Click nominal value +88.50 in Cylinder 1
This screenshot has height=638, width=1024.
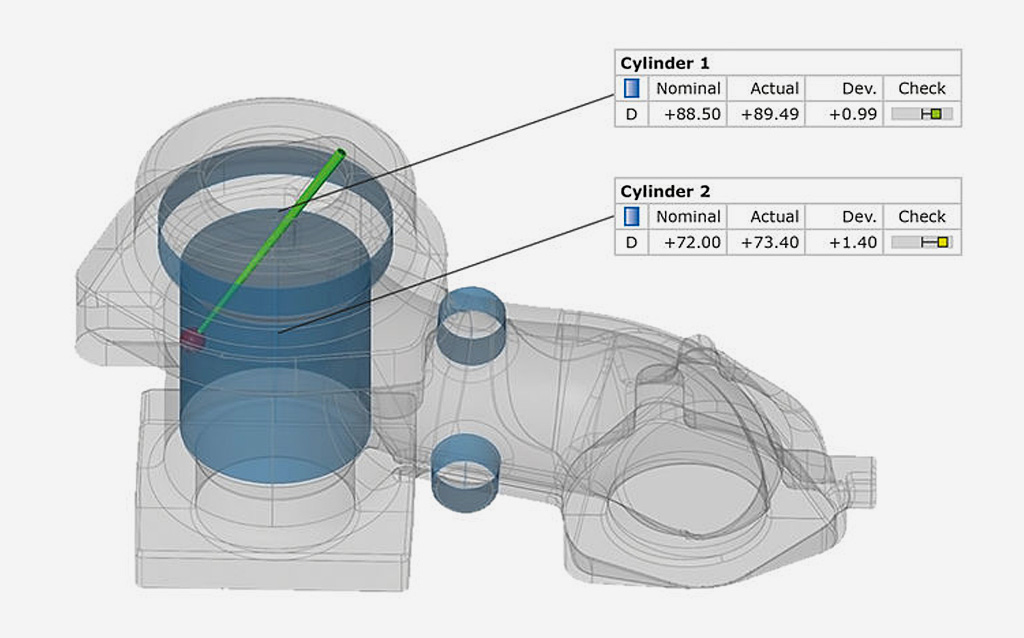coord(692,114)
